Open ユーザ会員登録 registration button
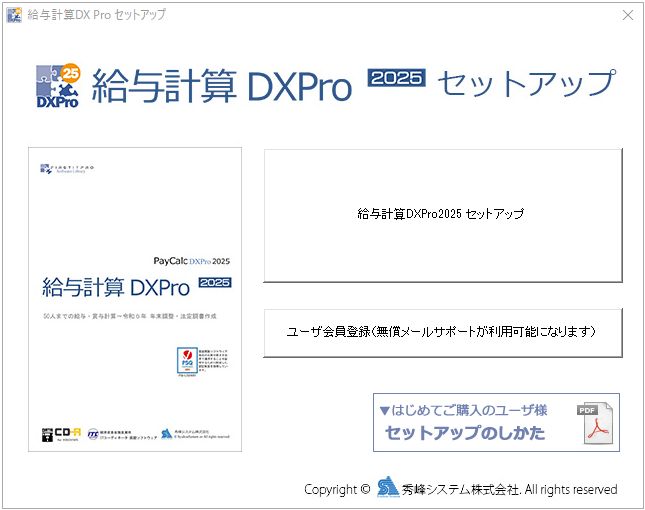The image size is (645, 510). [443, 333]
